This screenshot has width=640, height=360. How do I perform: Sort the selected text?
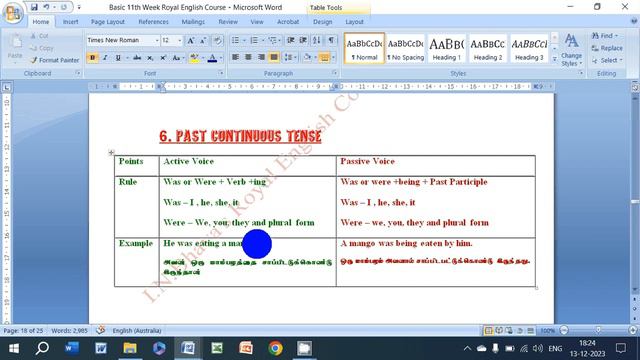[317, 40]
